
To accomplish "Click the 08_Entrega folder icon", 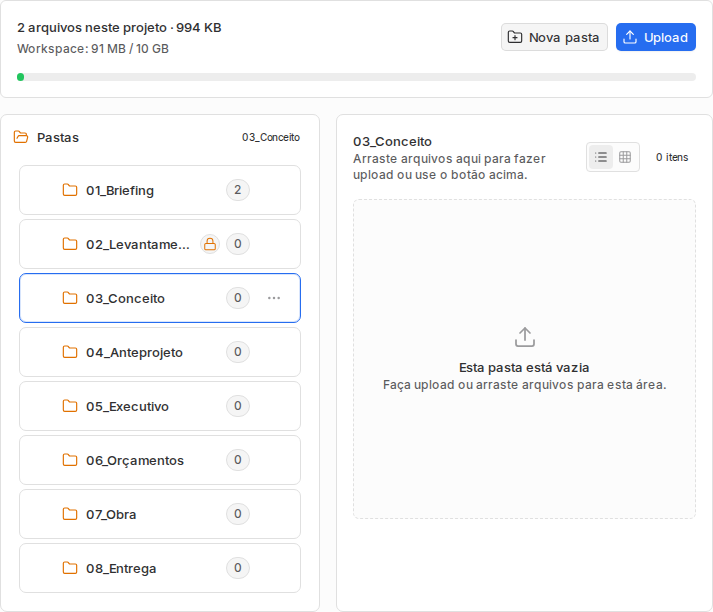I will 70,568.
